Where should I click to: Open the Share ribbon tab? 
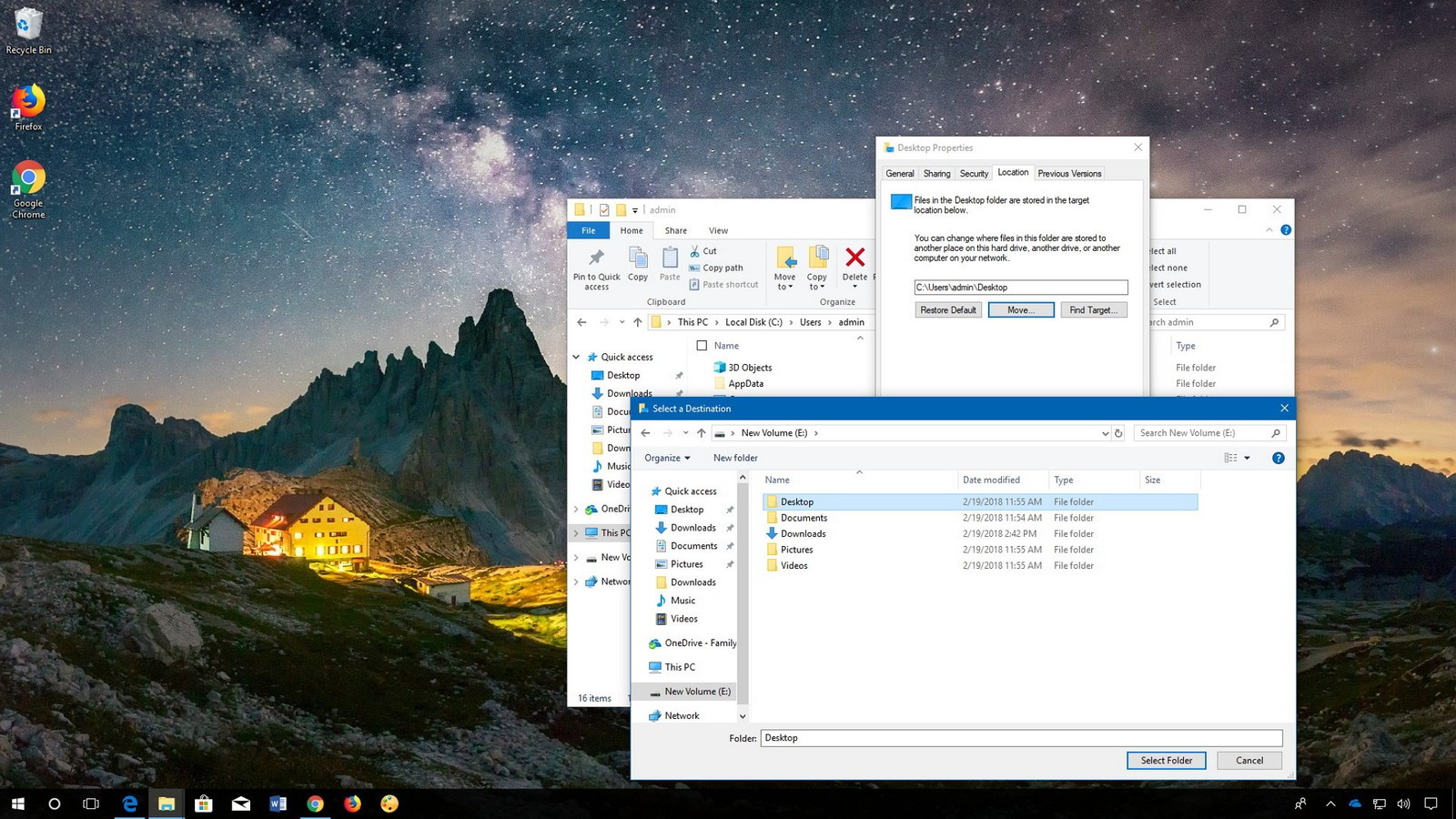click(x=675, y=230)
